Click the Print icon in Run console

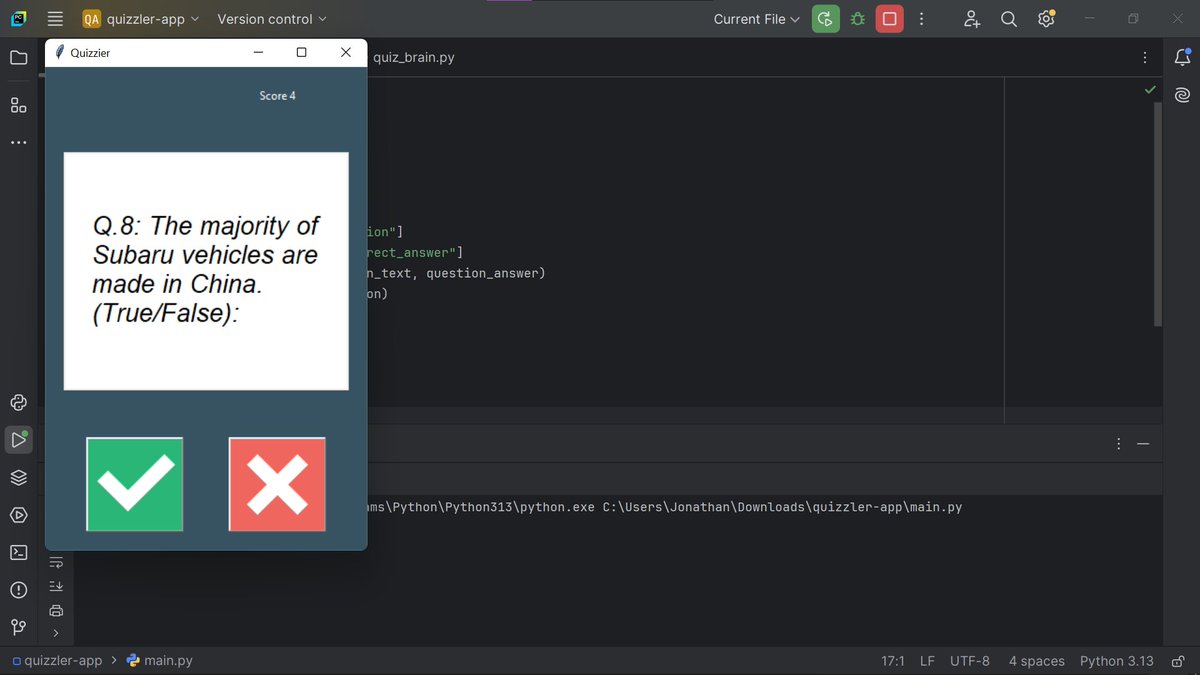pos(56,610)
